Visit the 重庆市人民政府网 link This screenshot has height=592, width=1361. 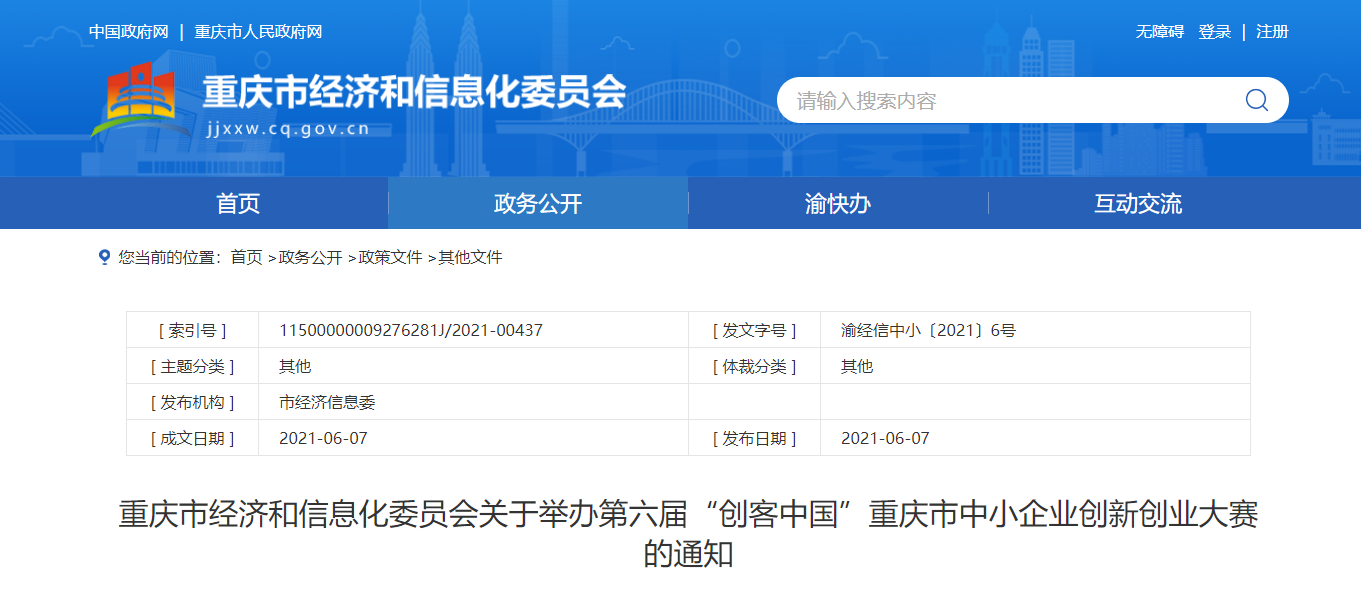tap(258, 32)
